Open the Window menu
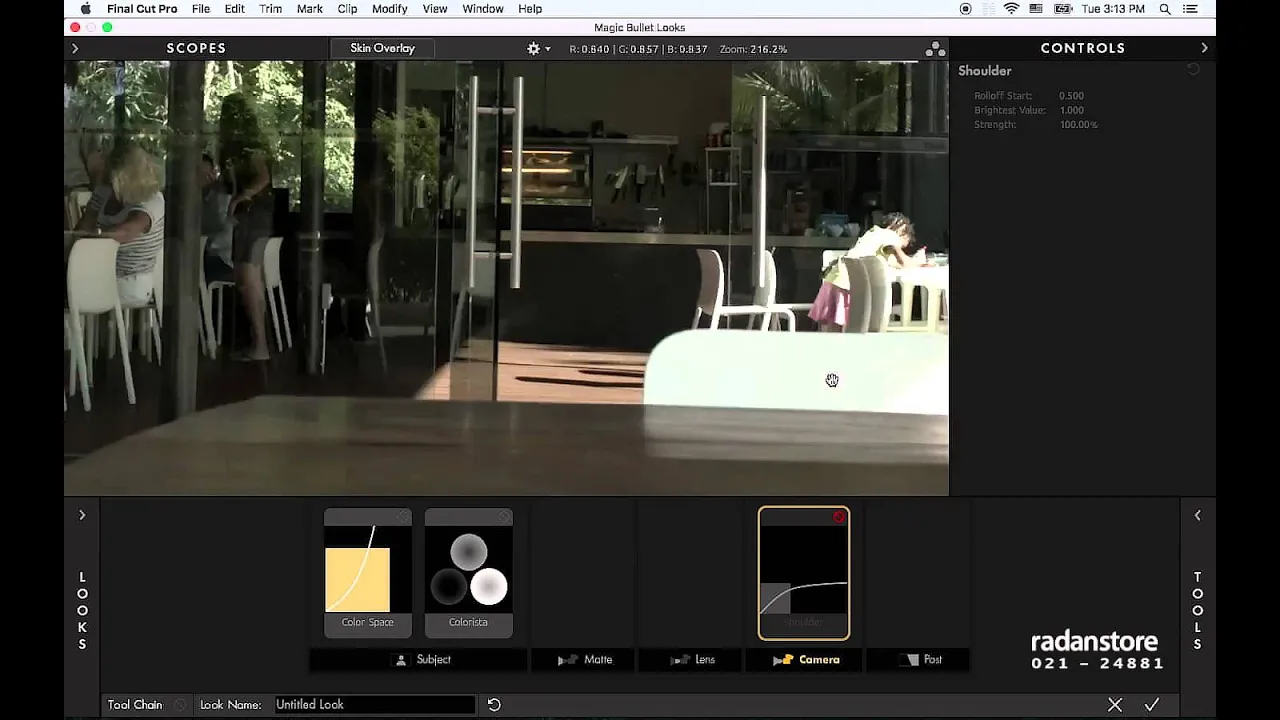The width and height of the screenshot is (1280, 720). click(483, 9)
